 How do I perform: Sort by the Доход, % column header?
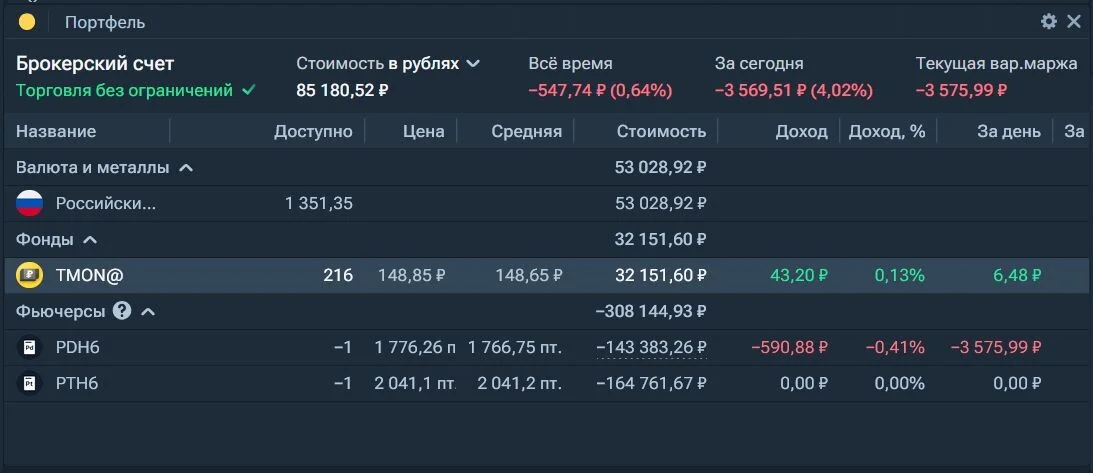point(887,132)
